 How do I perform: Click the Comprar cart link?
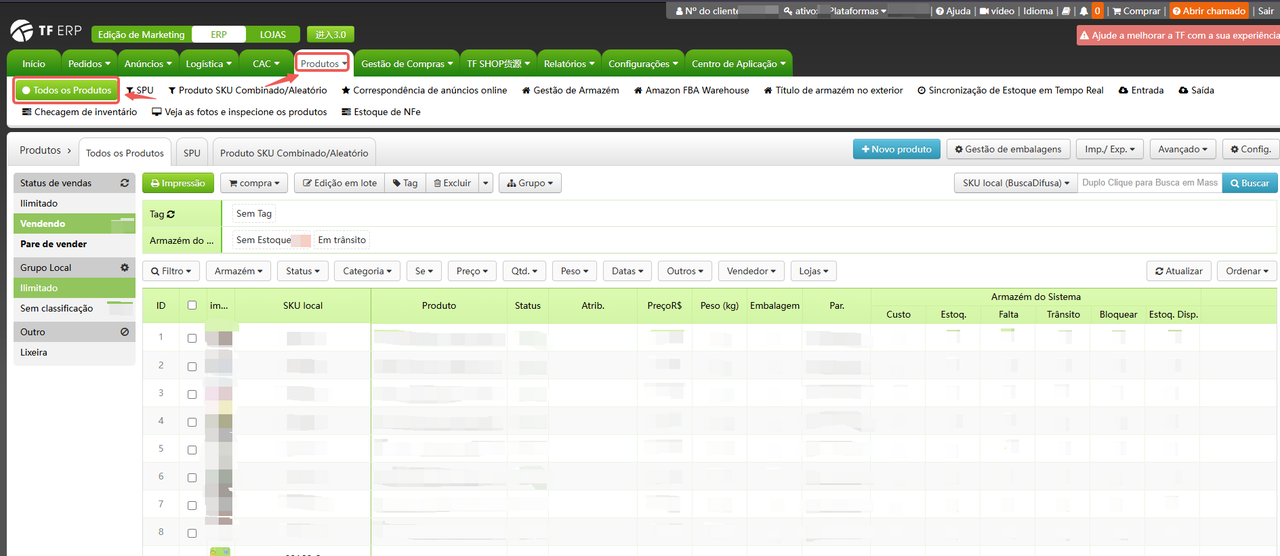(x=1137, y=11)
